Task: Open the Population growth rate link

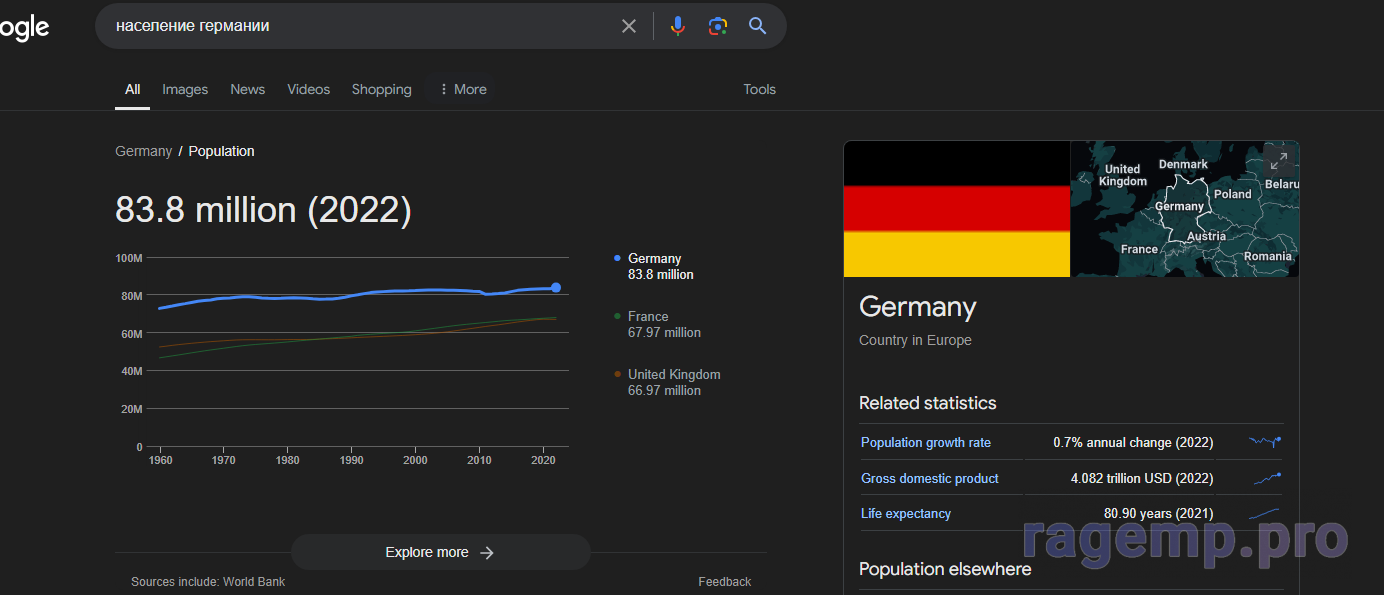Action: [x=926, y=442]
